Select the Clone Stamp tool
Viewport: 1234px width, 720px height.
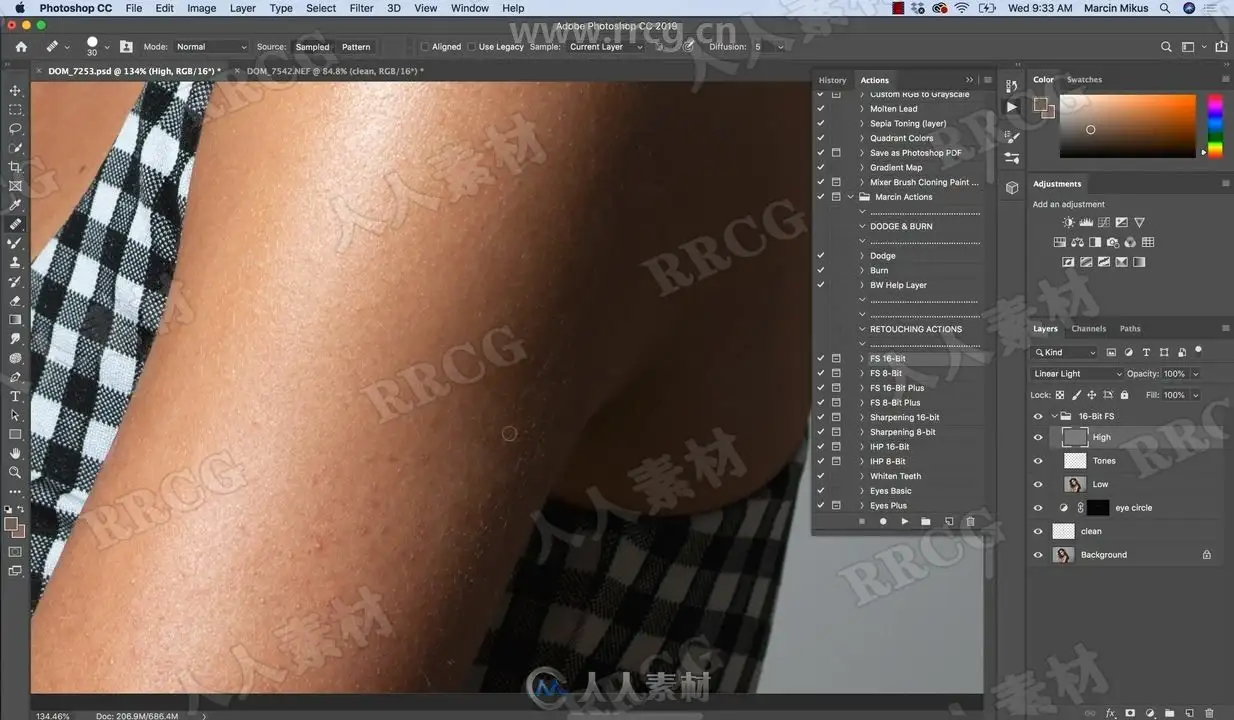[15, 262]
